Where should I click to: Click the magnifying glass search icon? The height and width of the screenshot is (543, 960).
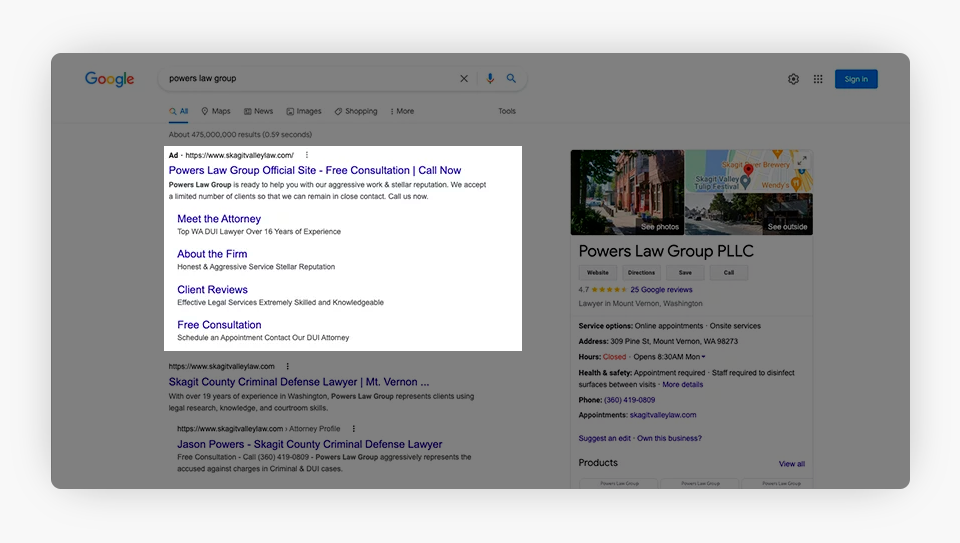pos(512,79)
